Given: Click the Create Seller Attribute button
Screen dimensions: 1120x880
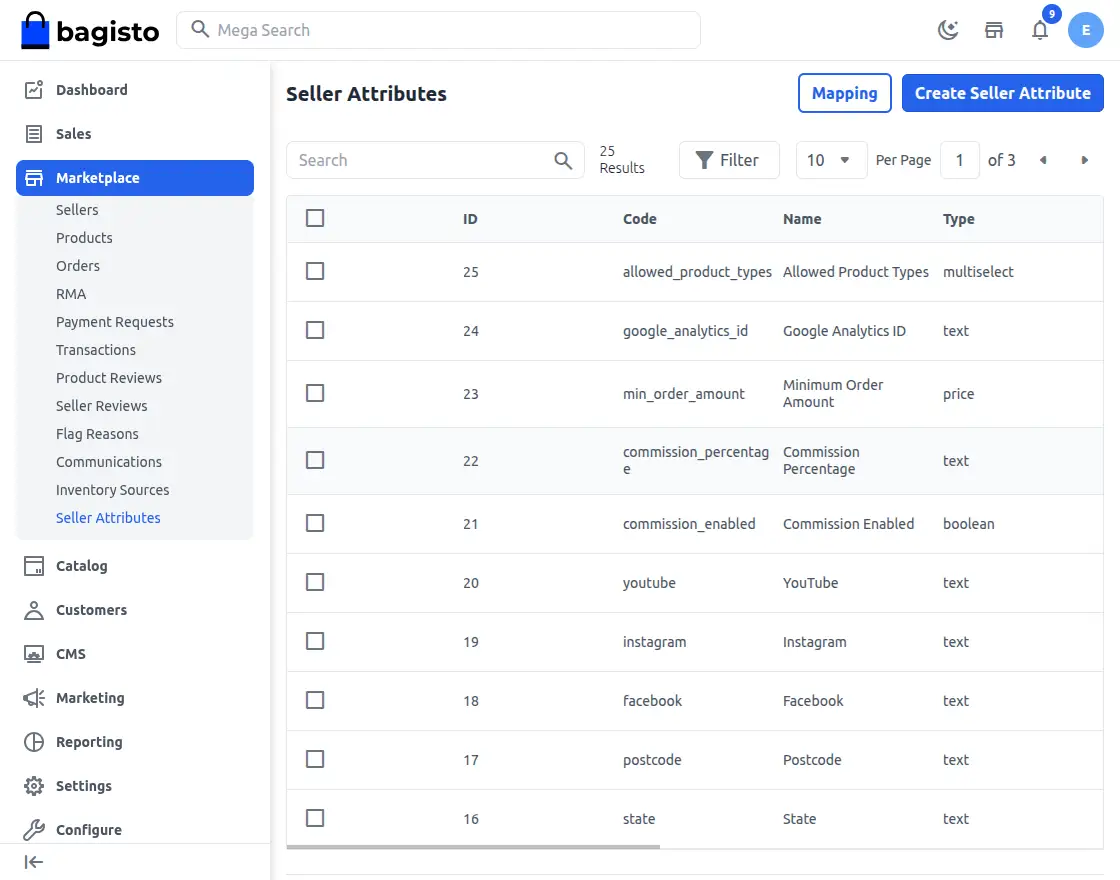Looking at the screenshot, I should pos(1002,93).
